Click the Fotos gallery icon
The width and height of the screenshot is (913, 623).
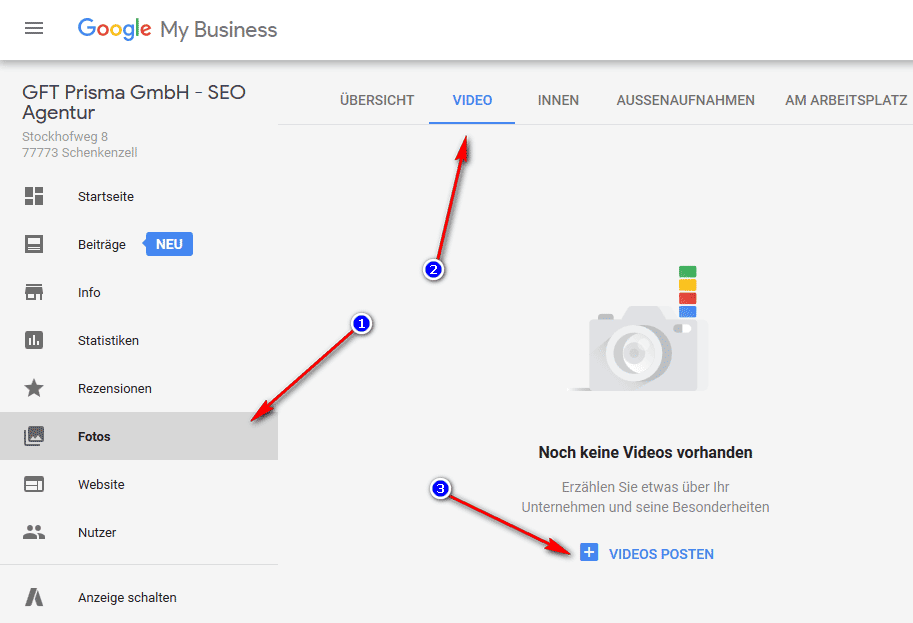pyautogui.click(x=34, y=436)
